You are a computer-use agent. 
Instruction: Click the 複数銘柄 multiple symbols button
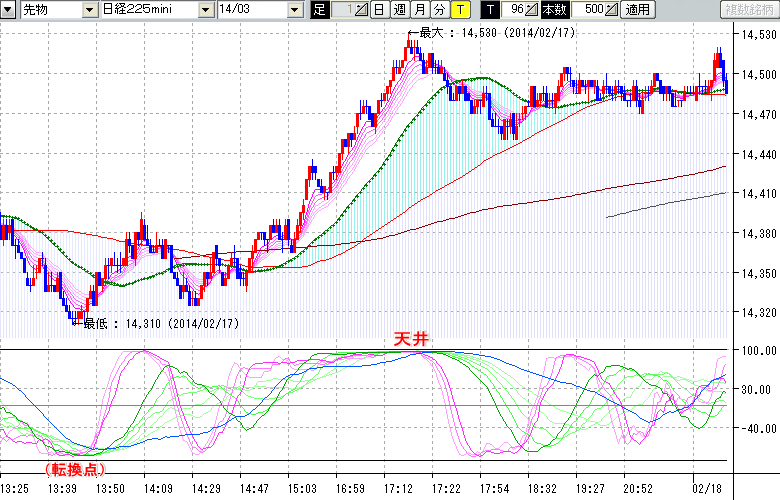tap(748, 9)
